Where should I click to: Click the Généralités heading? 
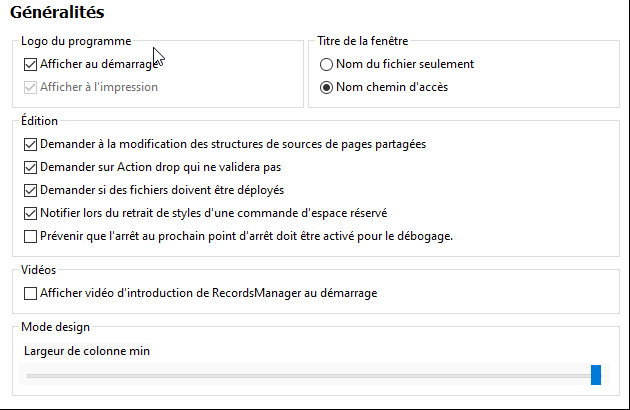[x=57, y=13]
